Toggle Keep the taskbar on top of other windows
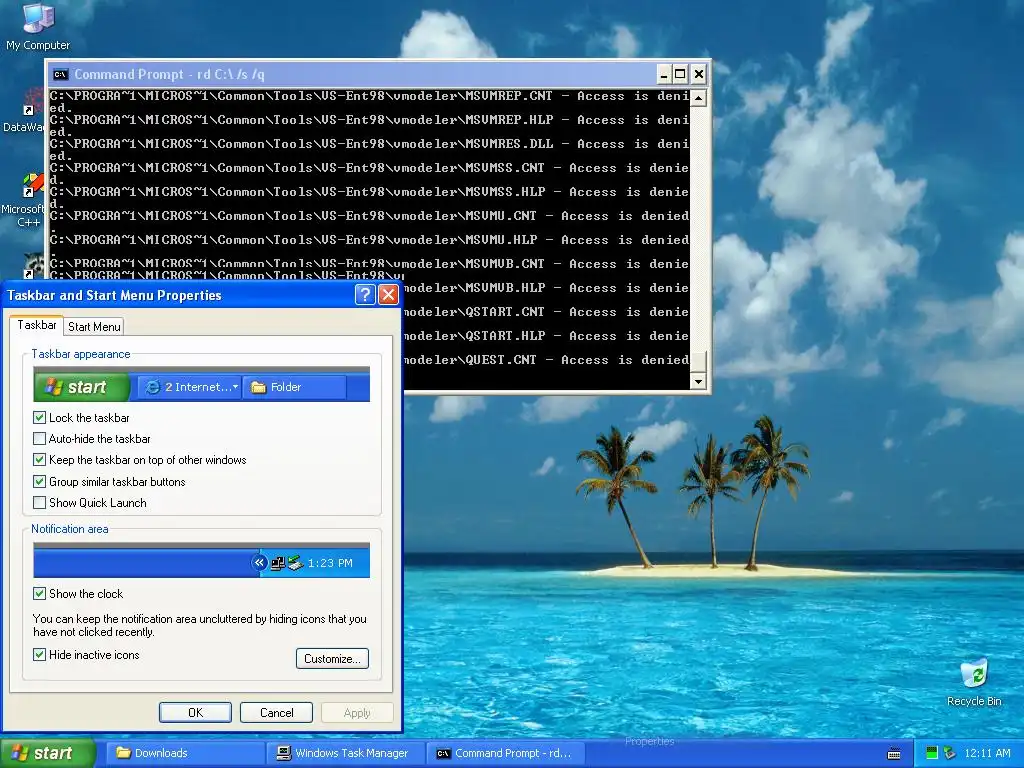This screenshot has height=768, width=1024. (39, 460)
